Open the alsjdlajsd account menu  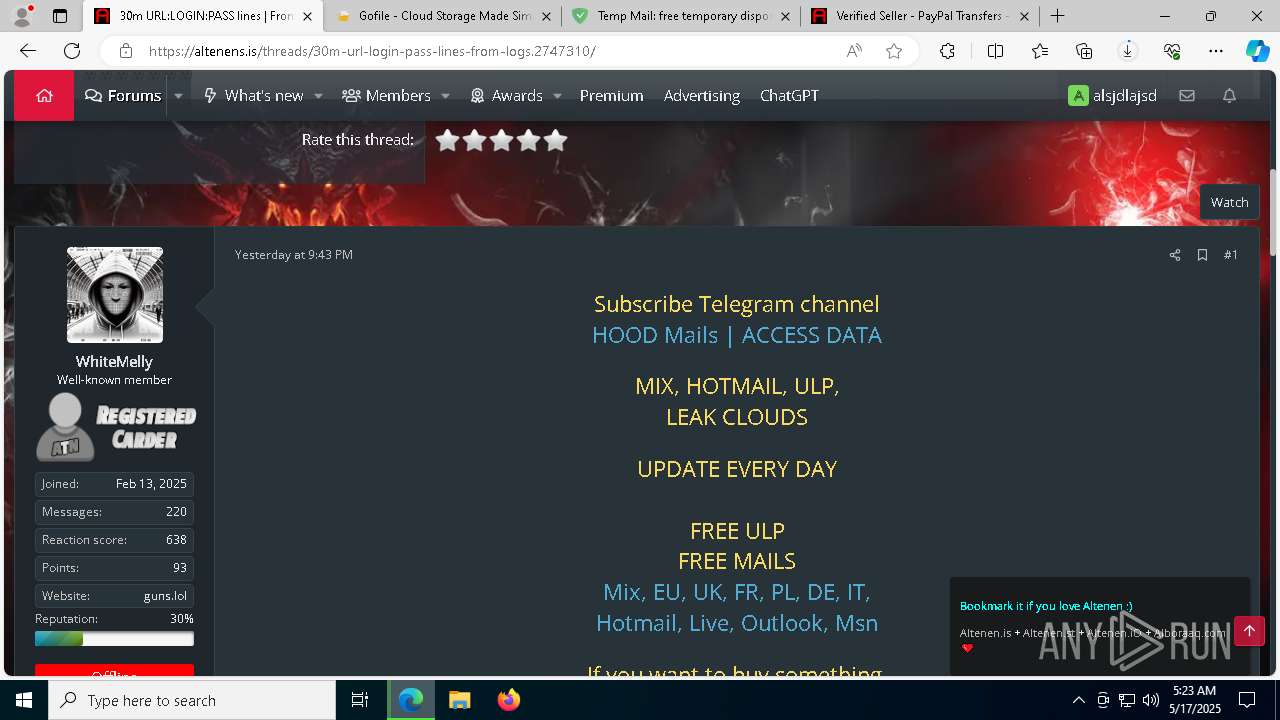1112,95
